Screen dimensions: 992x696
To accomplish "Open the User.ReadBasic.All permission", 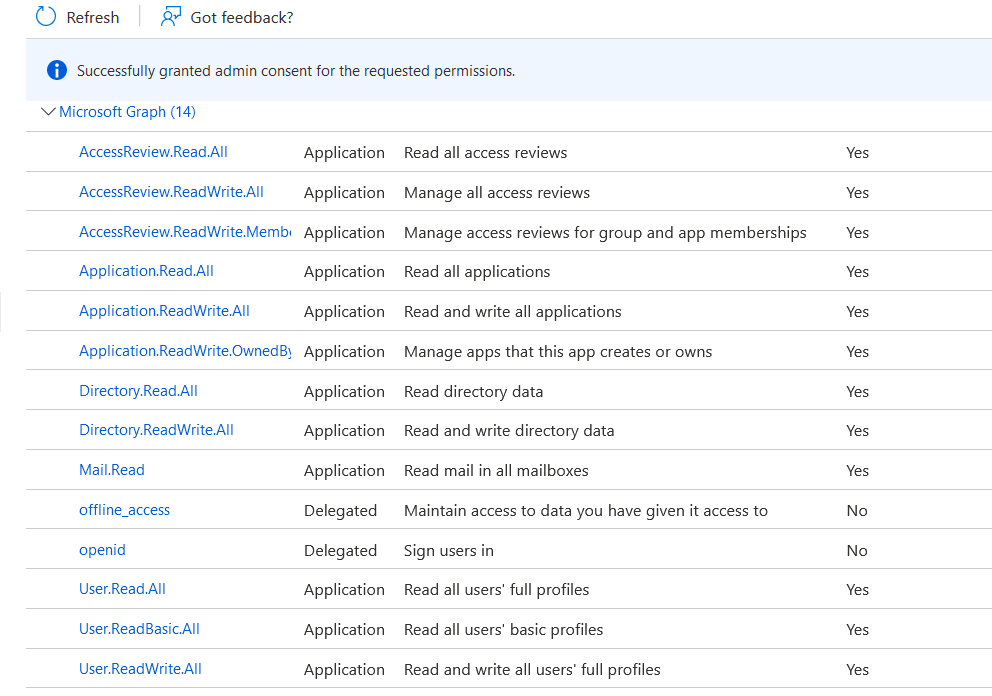I will [139, 629].
